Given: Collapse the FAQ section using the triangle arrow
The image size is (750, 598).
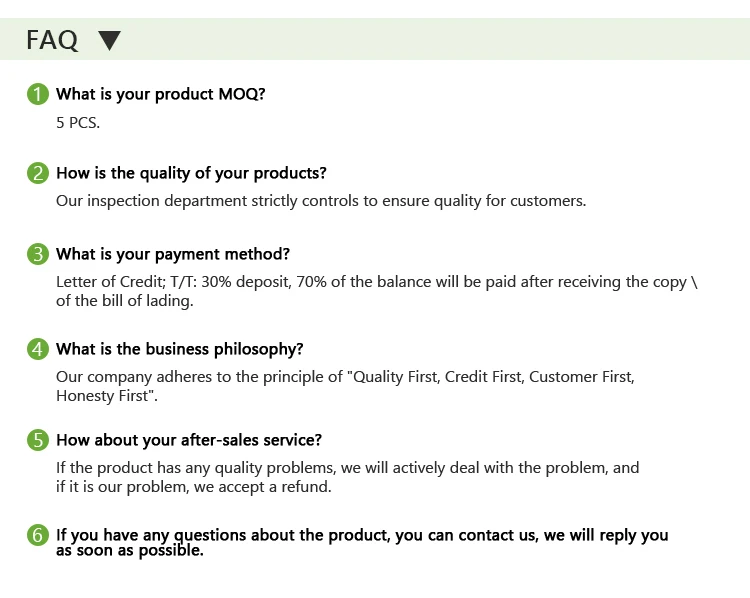Looking at the screenshot, I should pyautogui.click(x=110, y=40).
